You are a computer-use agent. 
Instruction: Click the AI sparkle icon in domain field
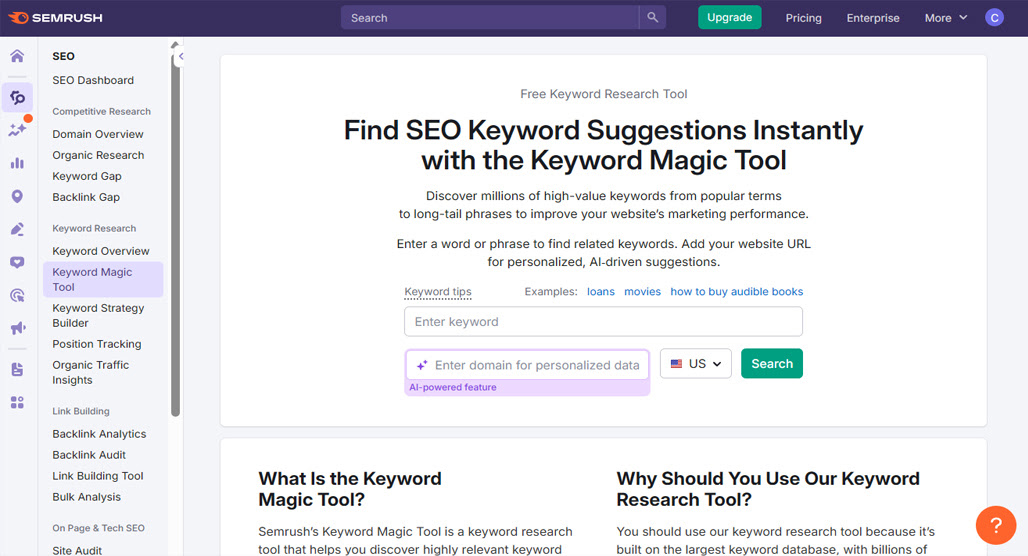pyautogui.click(x=422, y=365)
